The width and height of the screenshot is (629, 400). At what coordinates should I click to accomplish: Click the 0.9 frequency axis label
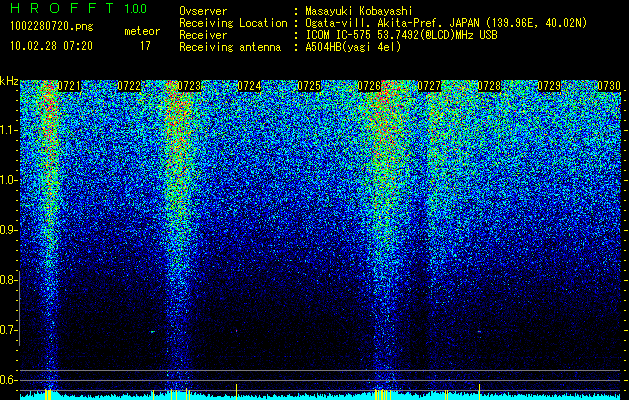point(8,230)
